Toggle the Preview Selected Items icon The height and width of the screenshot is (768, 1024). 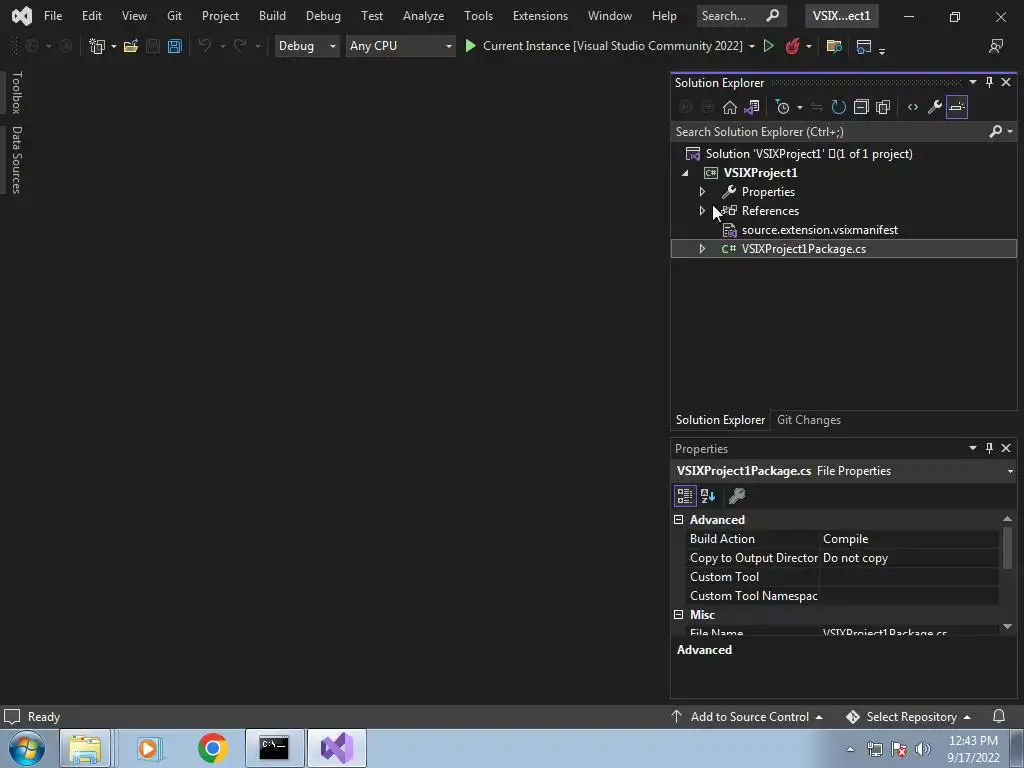[957, 107]
